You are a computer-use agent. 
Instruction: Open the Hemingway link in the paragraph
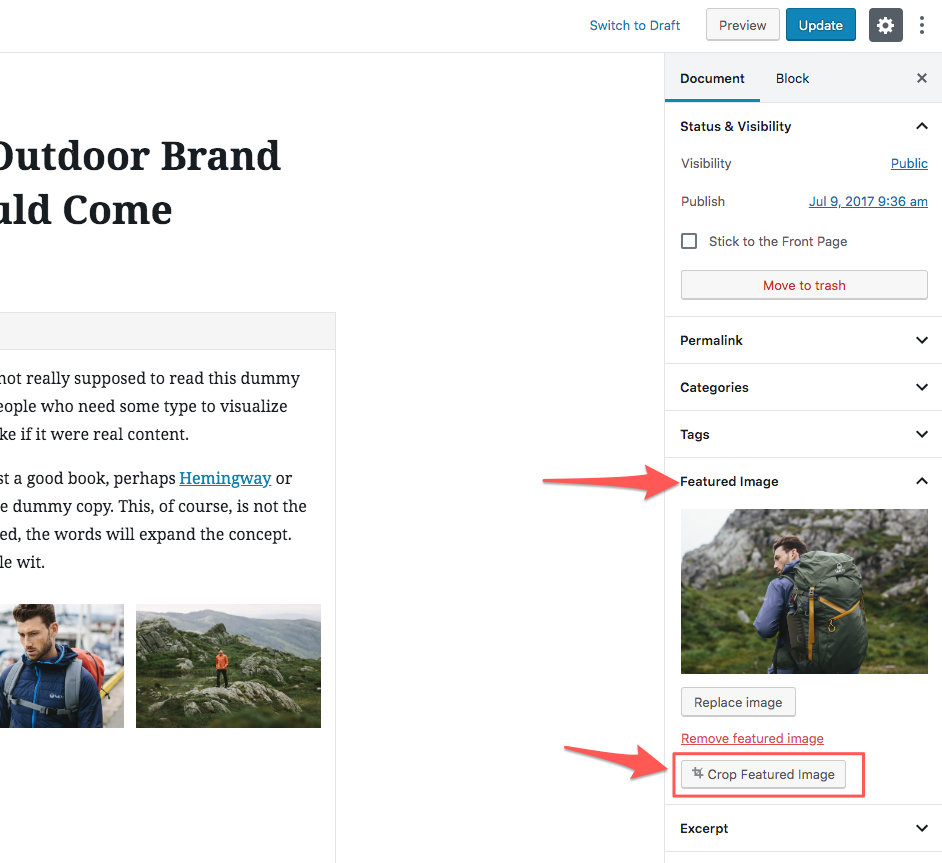point(225,478)
